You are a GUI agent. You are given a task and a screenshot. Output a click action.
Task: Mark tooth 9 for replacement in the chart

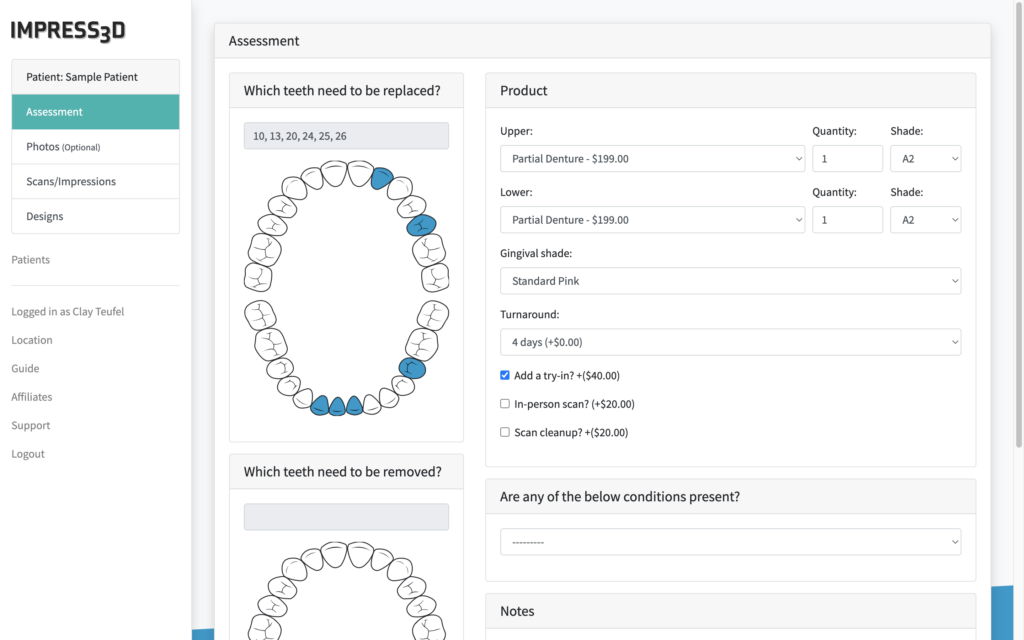click(360, 173)
